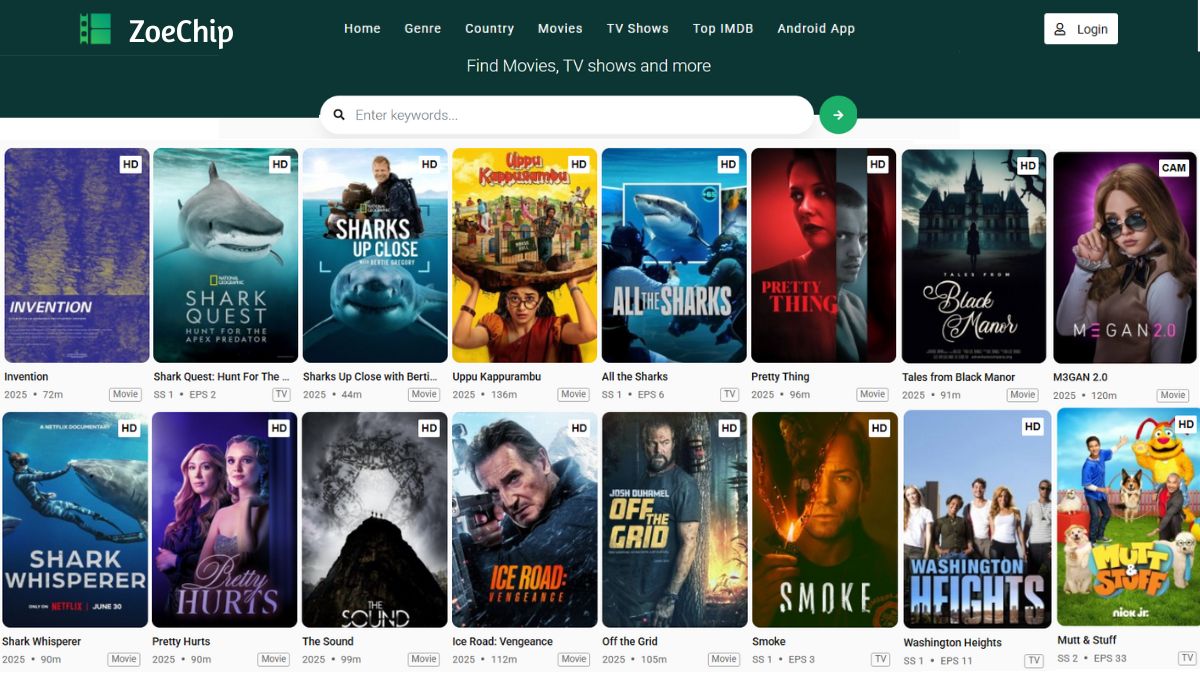Open the Washington Heights poster
The image size is (1200, 675).
point(977,519)
